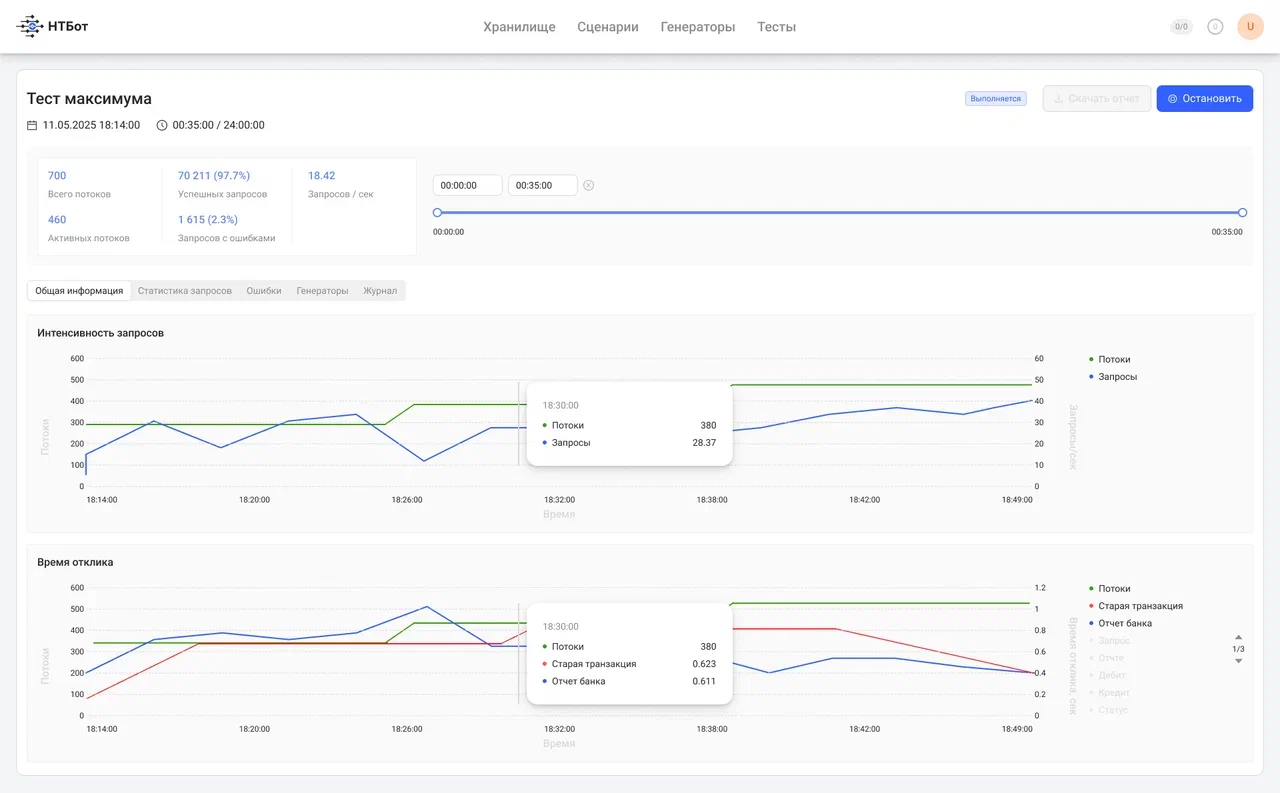Toggle Потоки series in Интенсивность запросов legend
This screenshot has height=793, width=1280.
click(1113, 359)
